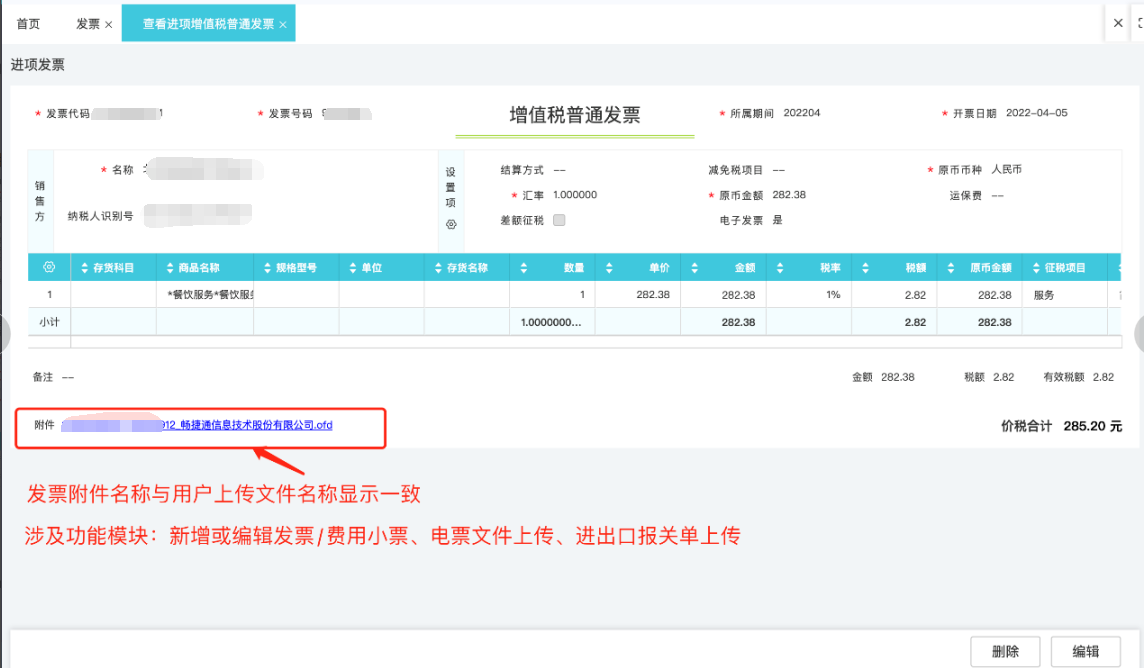
Task: Sort by the 征税项目 column
Action: click(x=1036, y=268)
